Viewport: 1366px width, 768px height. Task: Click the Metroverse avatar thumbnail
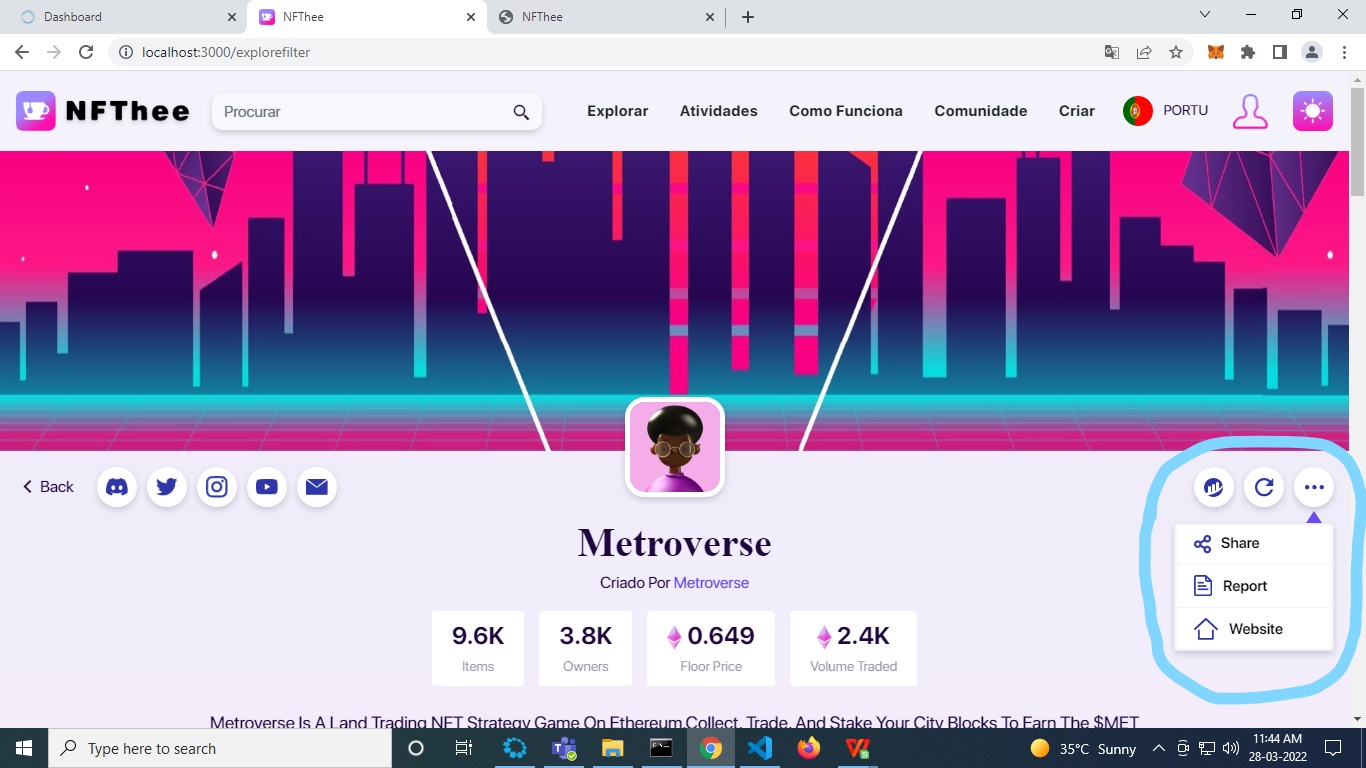tap(675, 447)
